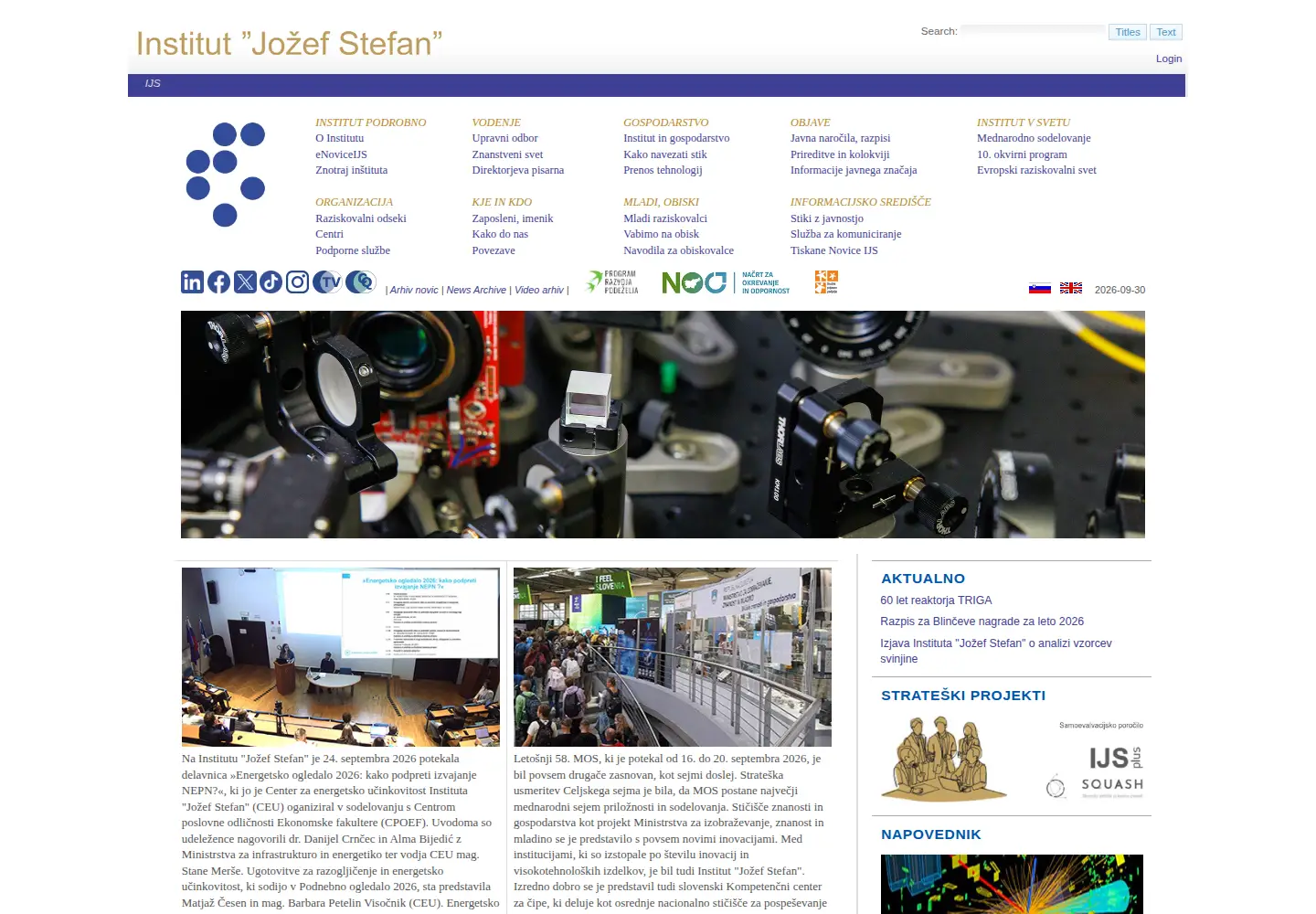The height and width of the screenshot is (914, 1316).
Task: Open the TikTok social icon
Action: coord(271,282)
